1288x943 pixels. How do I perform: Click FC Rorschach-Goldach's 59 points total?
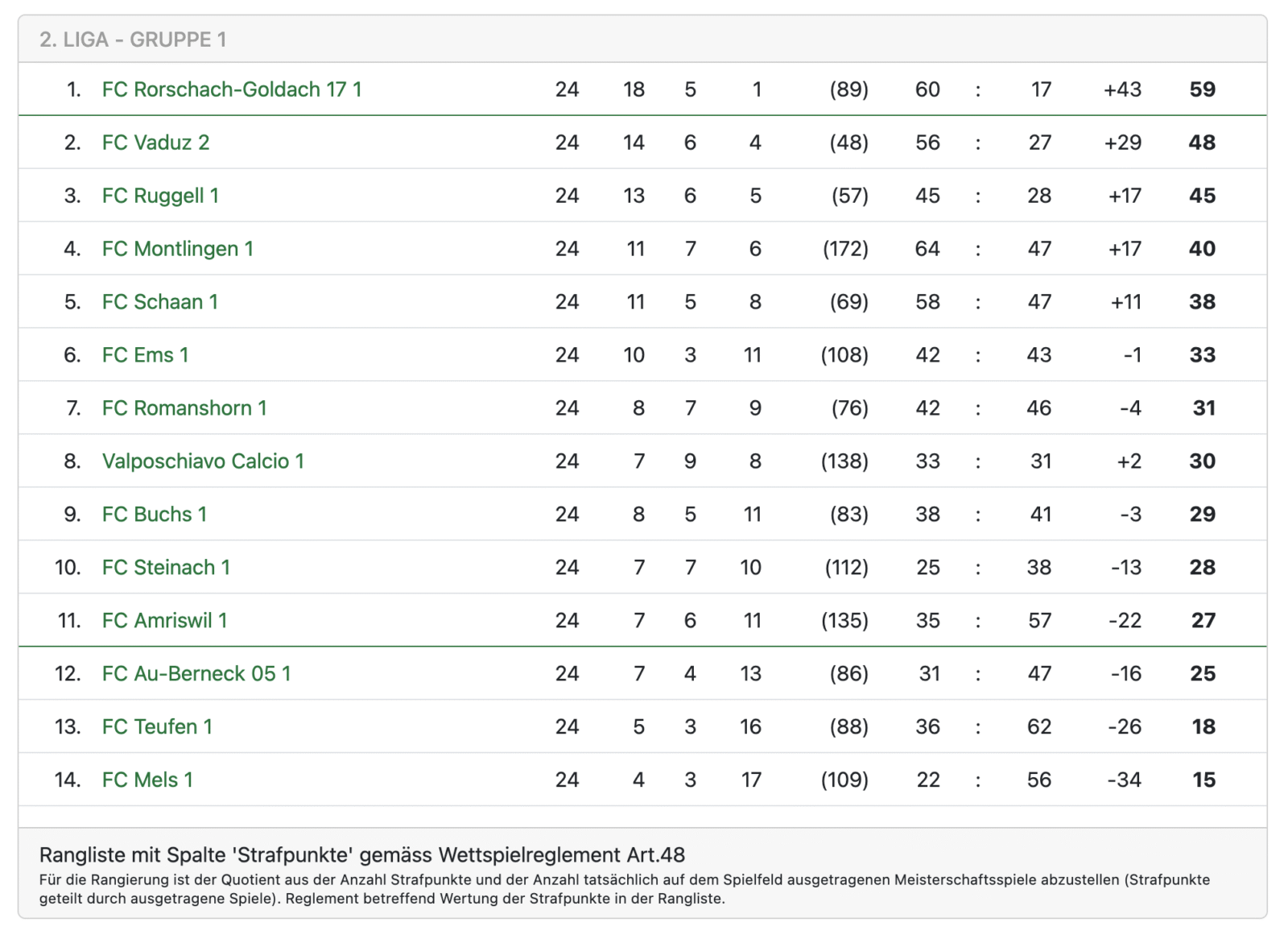(1202, 89)
